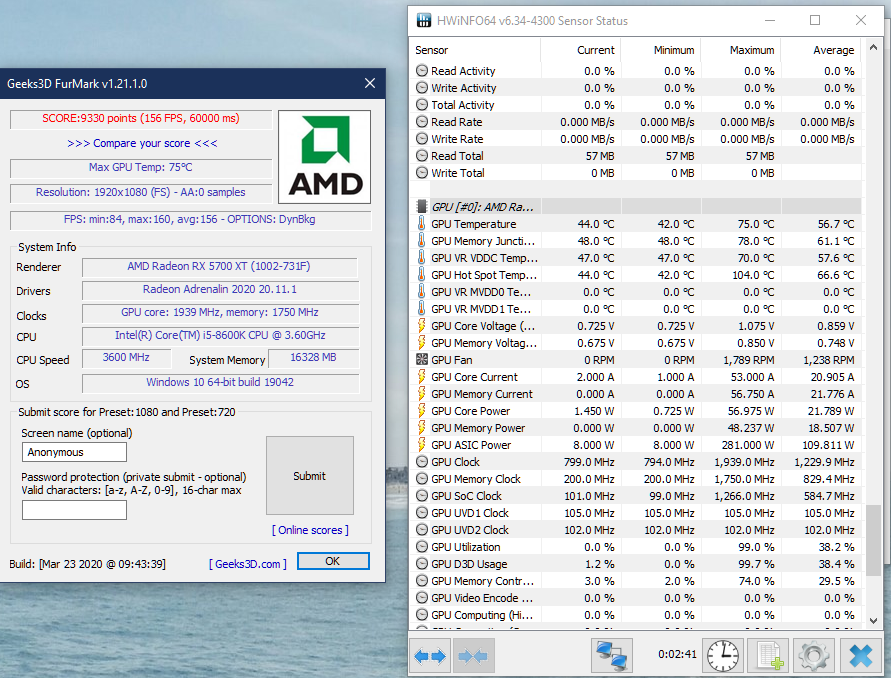Open the Online scores link
The height and width of the screenshot is (678, 891).
[x=310, y=530]
